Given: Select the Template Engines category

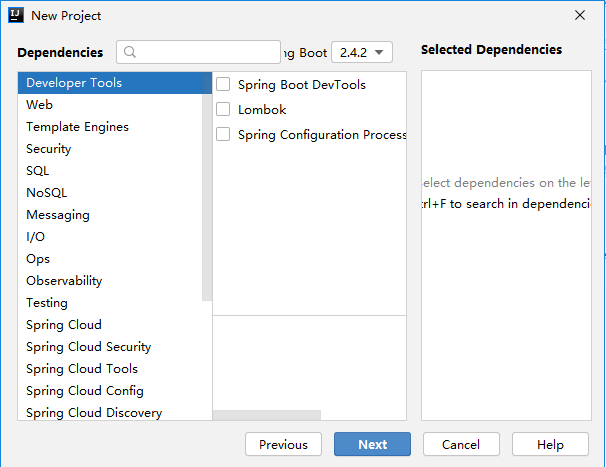Looking at the screenshot, I should [77, 127].
